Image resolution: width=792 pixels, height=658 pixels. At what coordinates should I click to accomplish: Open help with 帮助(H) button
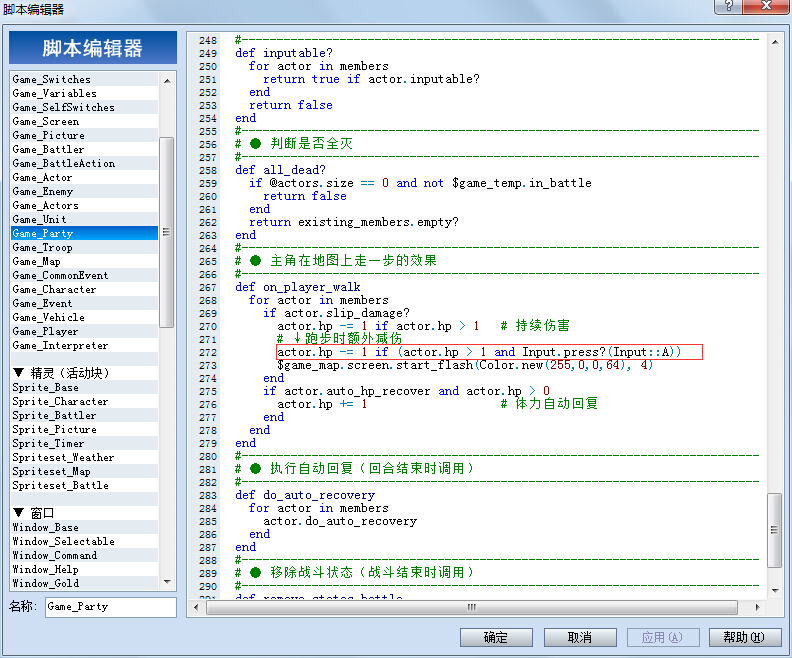[x=745, y=637]
